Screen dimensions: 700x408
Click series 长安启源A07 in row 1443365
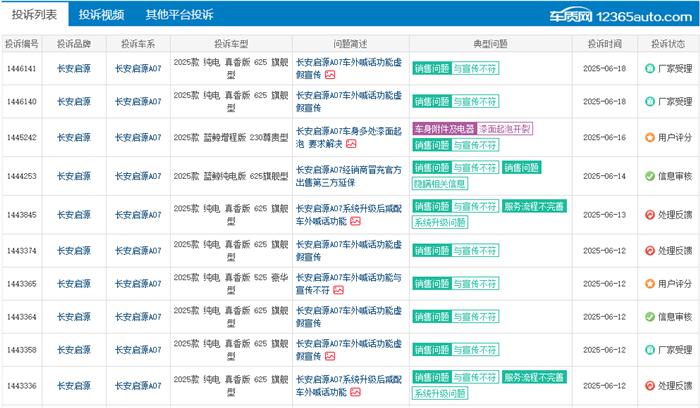coord(138,283)
